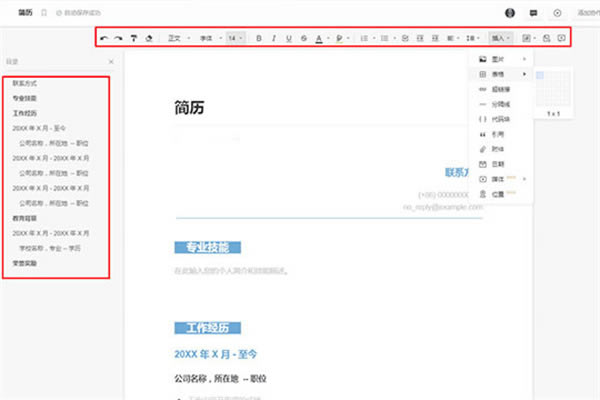
Task: Open the dropdown icon right of 插入
Action: [528, 38]
